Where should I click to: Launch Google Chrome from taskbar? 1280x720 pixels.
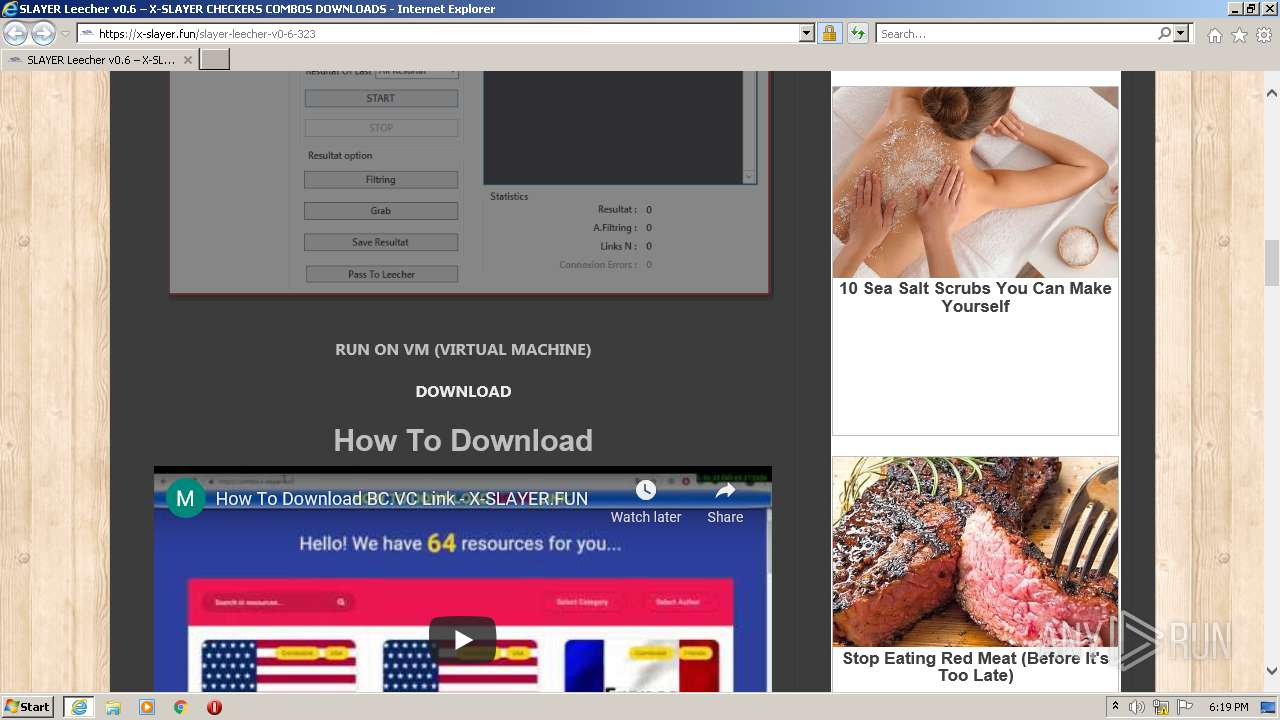[180, 707]
